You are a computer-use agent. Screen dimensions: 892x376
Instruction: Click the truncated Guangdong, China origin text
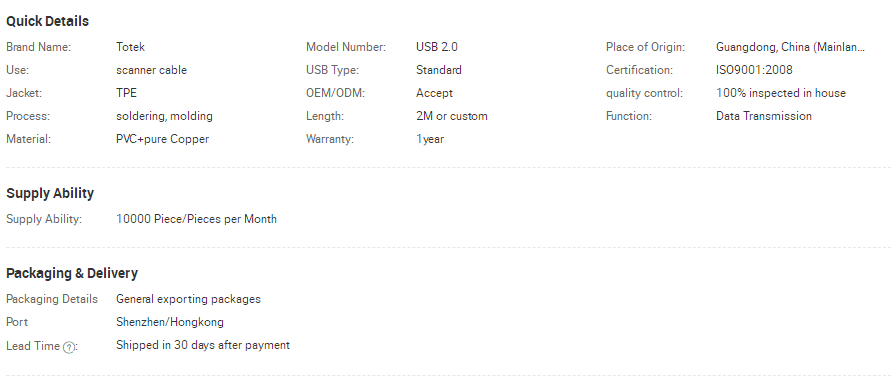(x=790, y=47)
